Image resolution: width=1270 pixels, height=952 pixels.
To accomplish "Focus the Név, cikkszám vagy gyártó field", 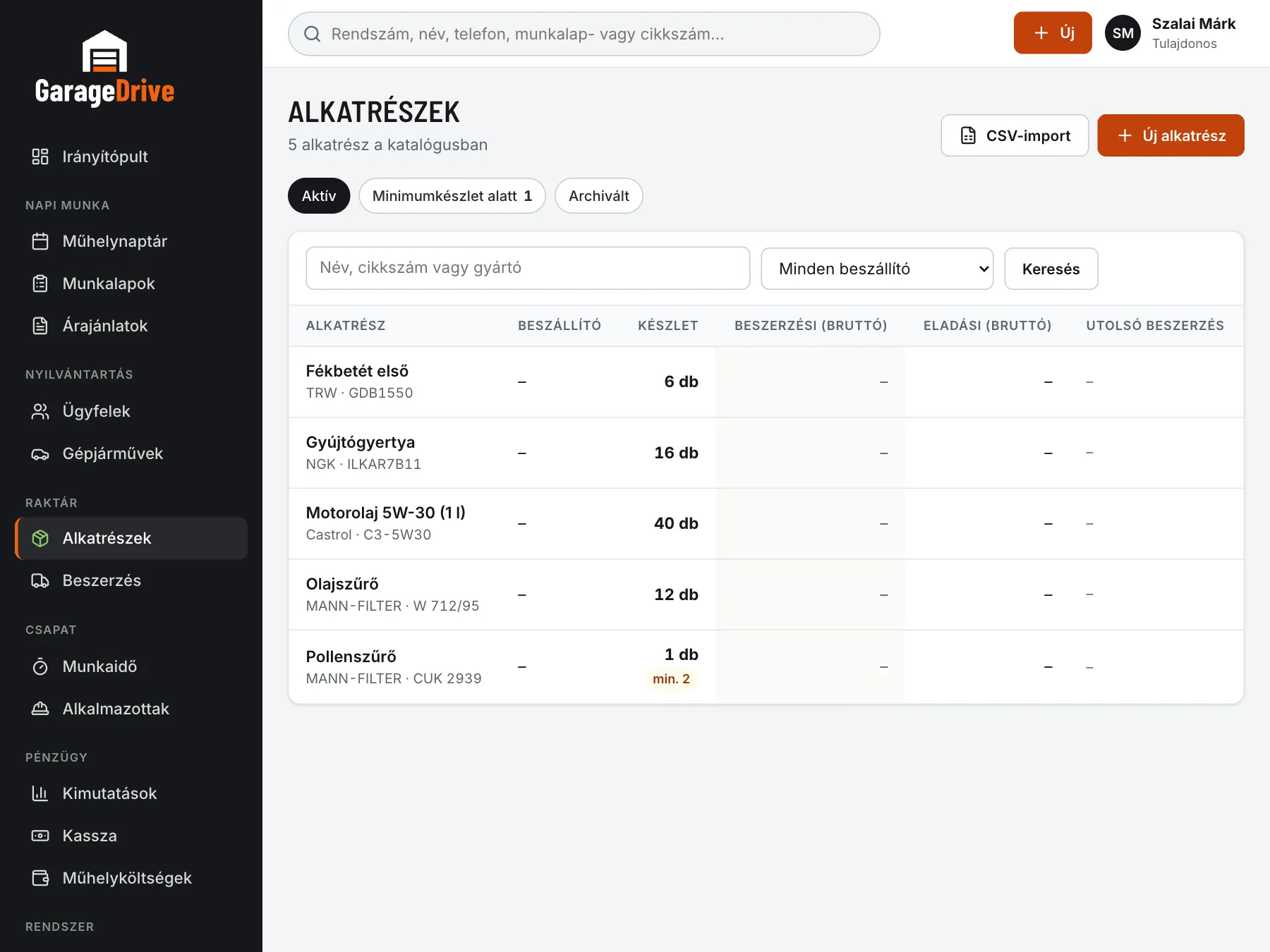I will pos(528,268).
